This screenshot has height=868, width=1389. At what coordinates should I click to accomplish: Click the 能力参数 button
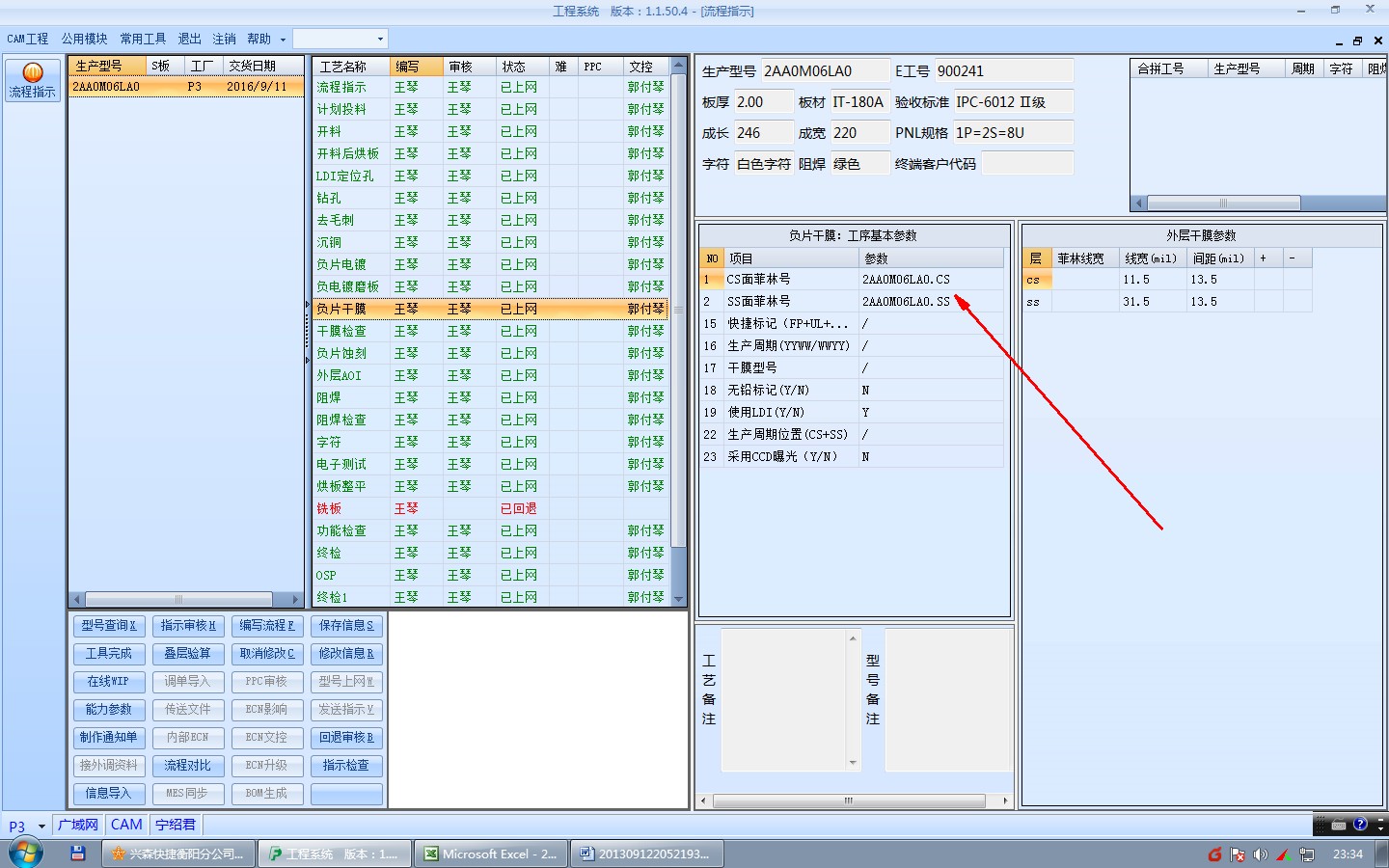pyautogui.click(x=109, y=710)
